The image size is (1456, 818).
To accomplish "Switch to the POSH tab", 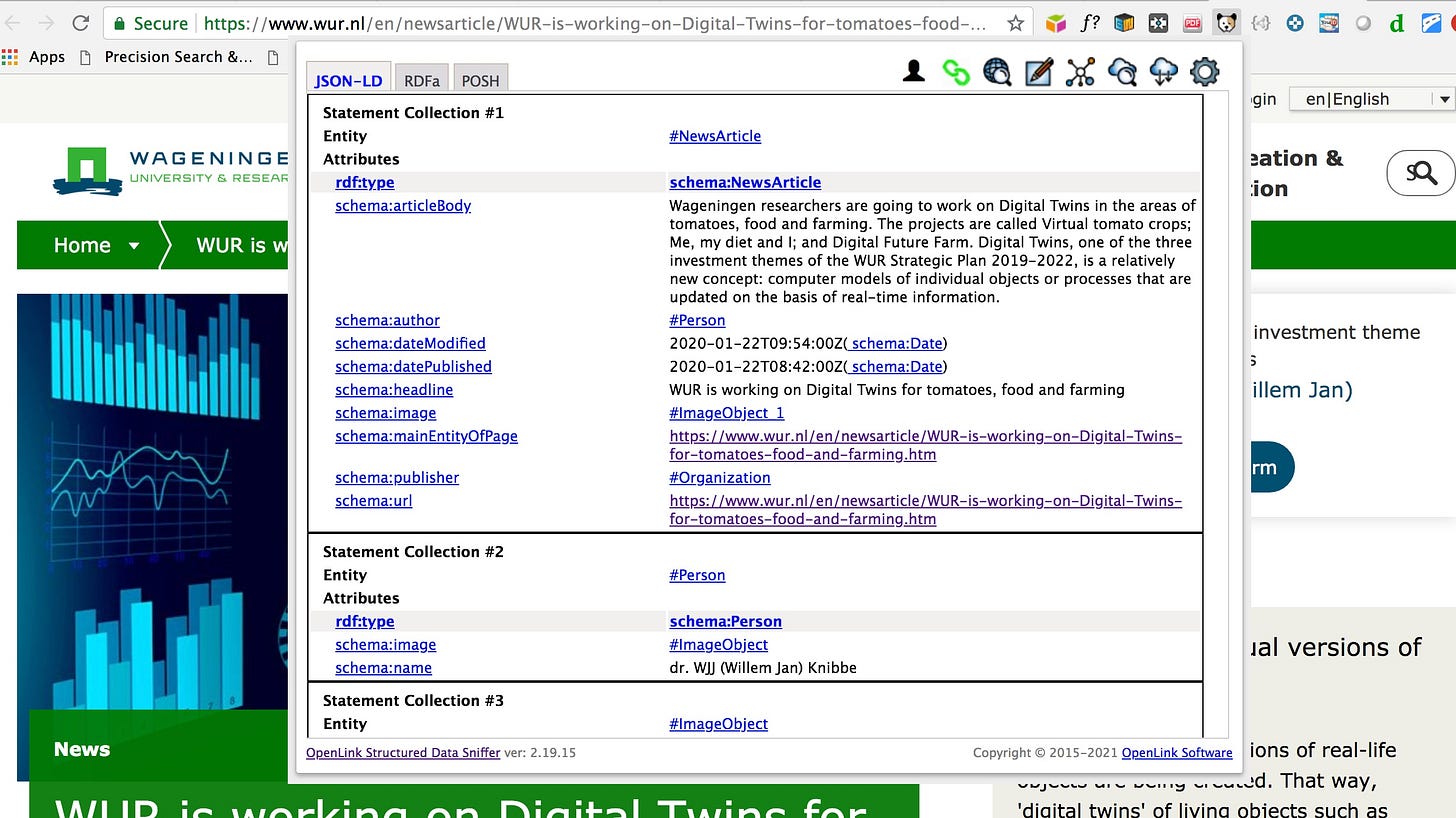I will pyautogui.click(x=480, y=80).
